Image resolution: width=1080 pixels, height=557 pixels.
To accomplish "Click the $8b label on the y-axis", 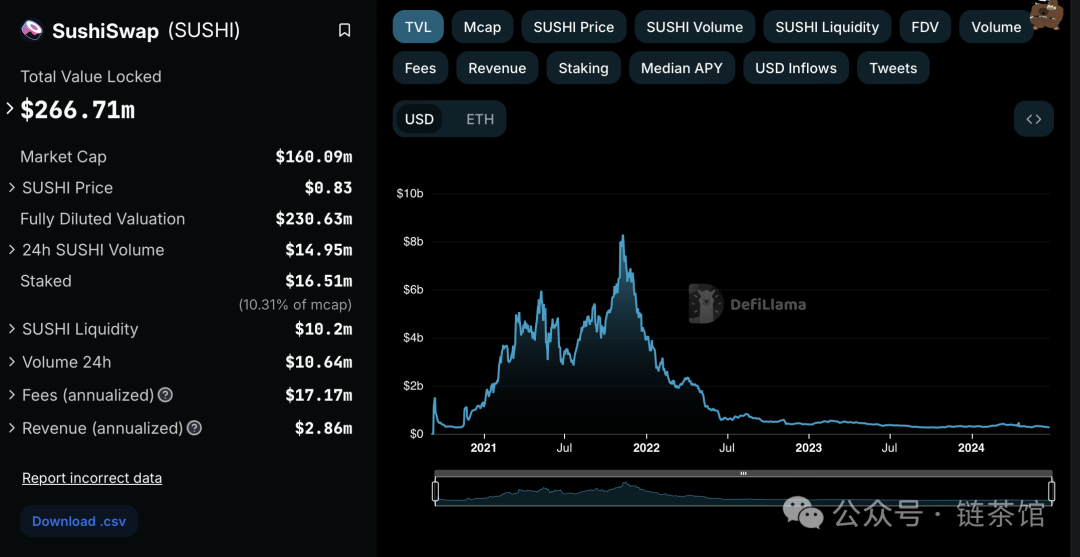I will [411, 242].
